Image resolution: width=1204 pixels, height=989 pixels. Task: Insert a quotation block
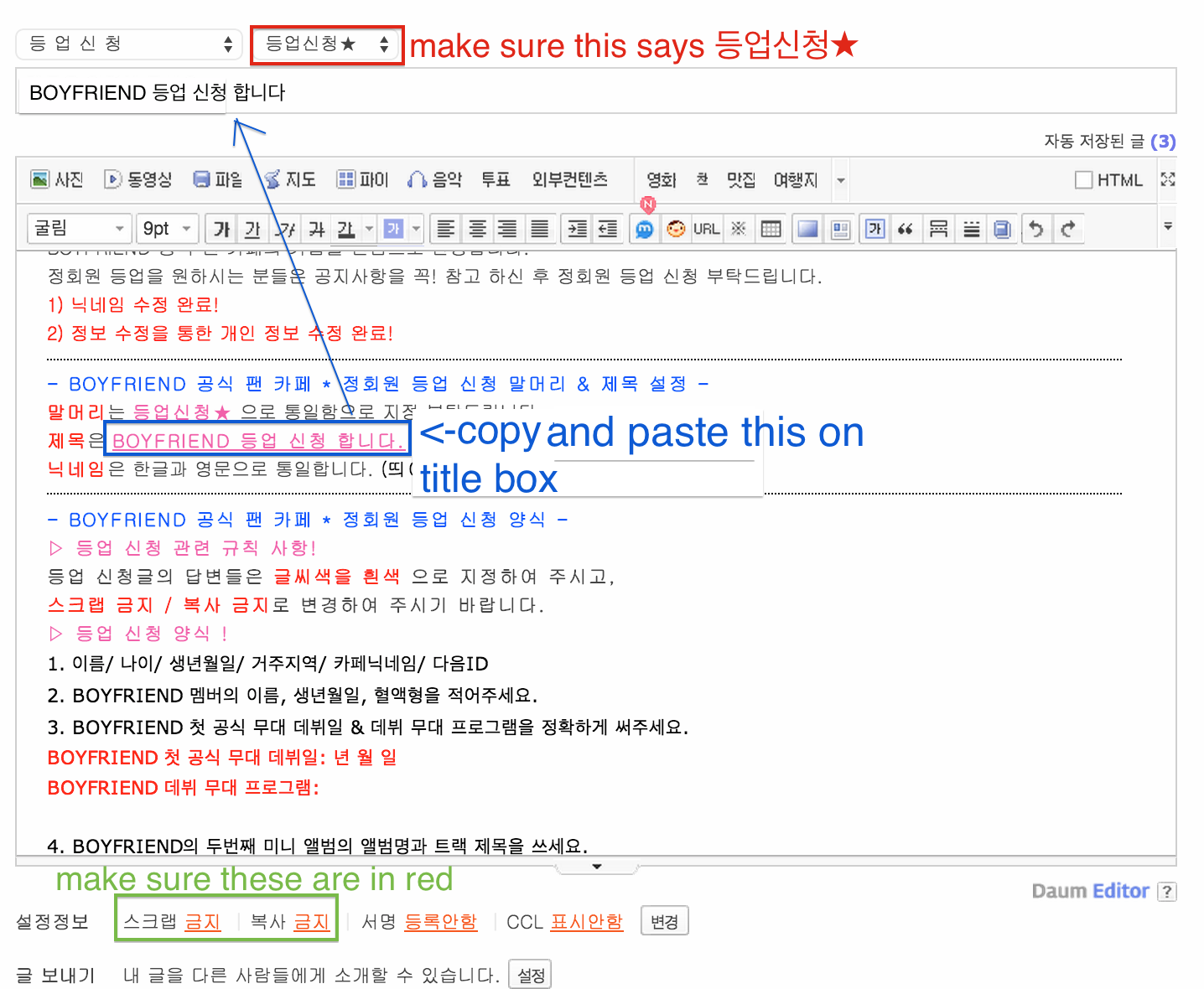906,229
